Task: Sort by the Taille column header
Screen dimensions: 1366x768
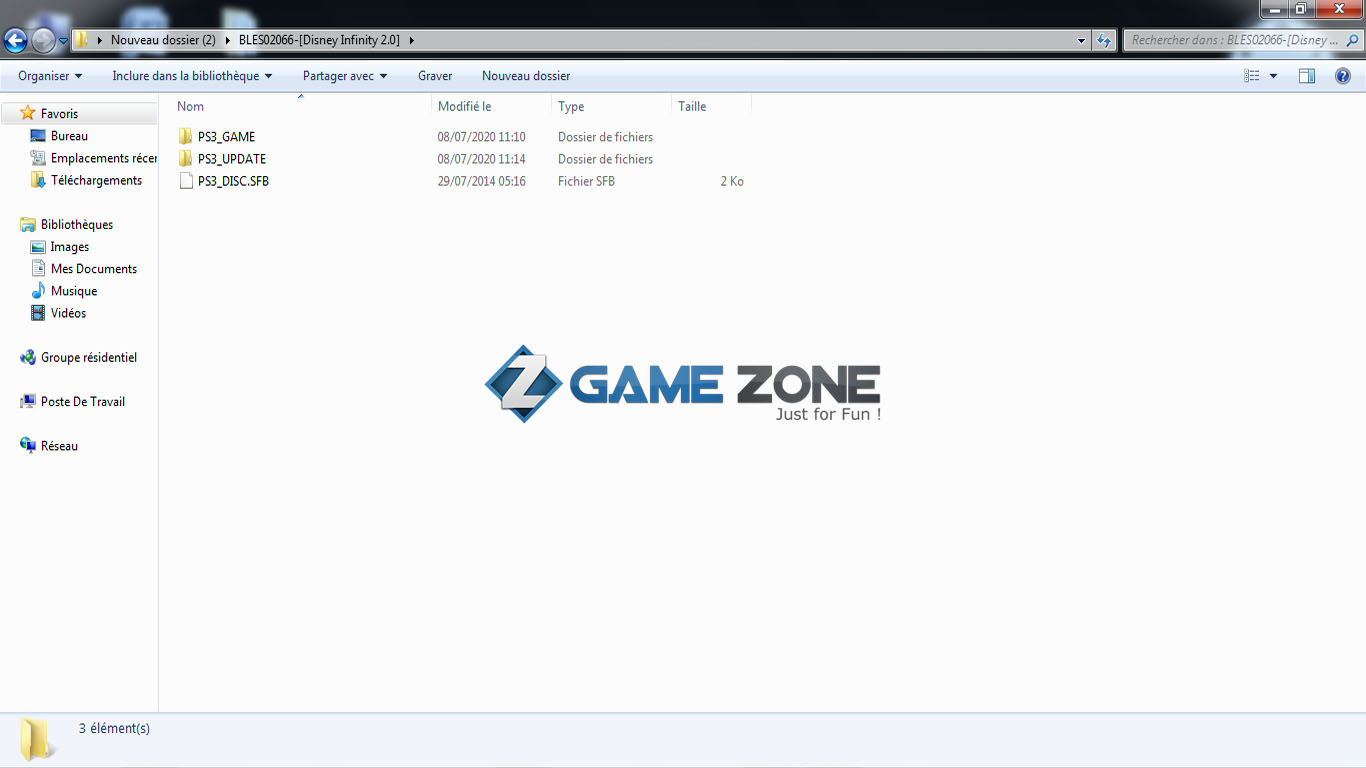Action: point(692,106)
